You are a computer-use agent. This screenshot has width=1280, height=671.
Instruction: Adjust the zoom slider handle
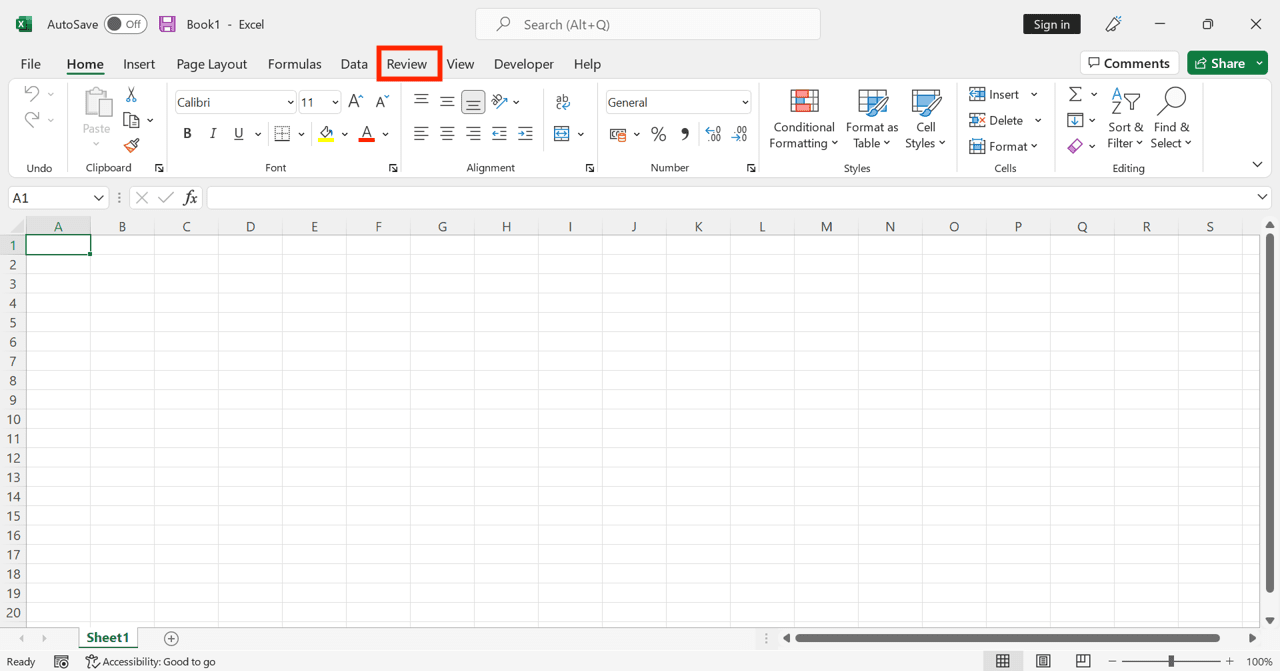tap(1171, 661)
